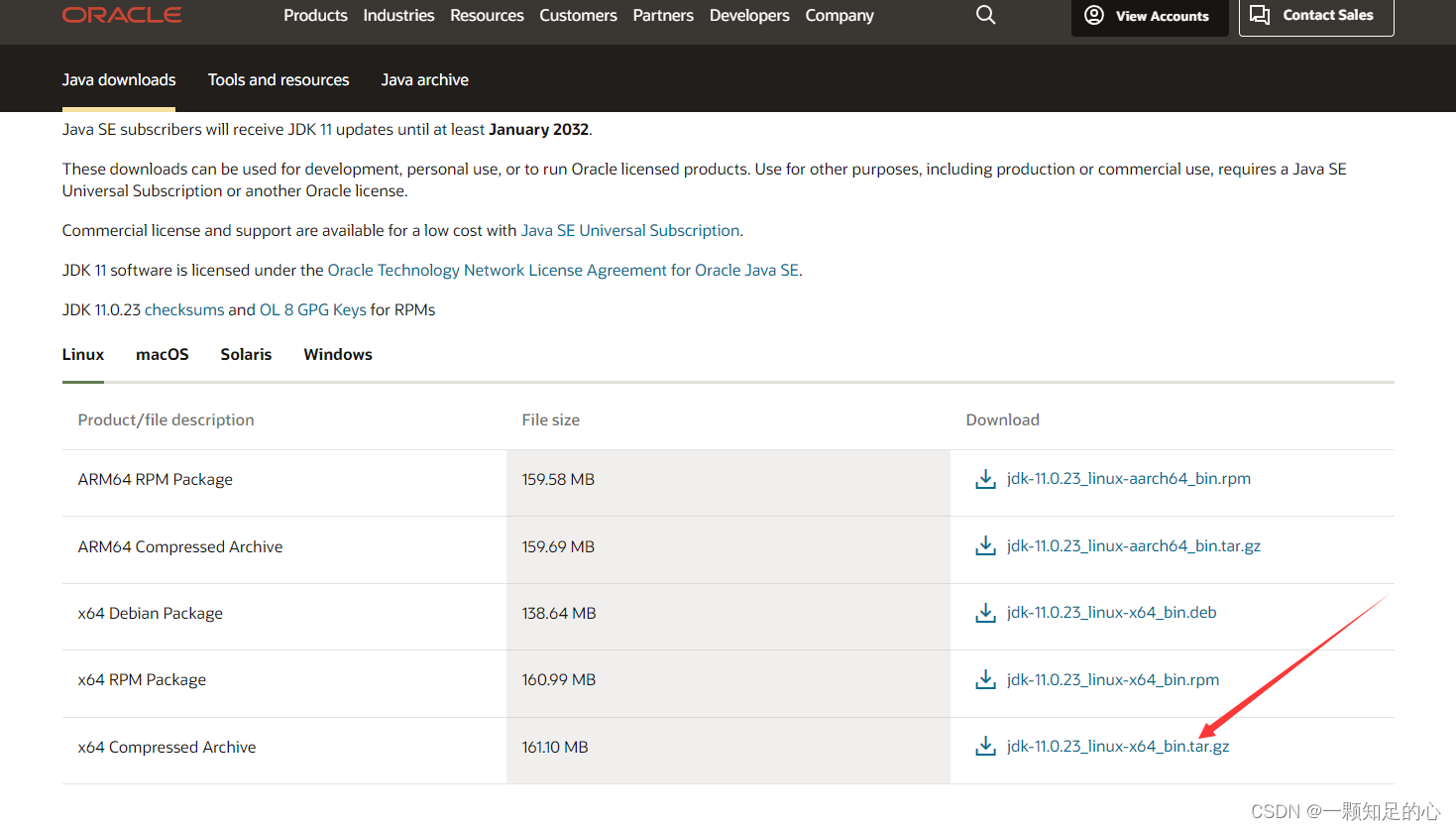Screen dimensions: 1456x830
Task: Open the Resources menu
Action: coord(487,15)
